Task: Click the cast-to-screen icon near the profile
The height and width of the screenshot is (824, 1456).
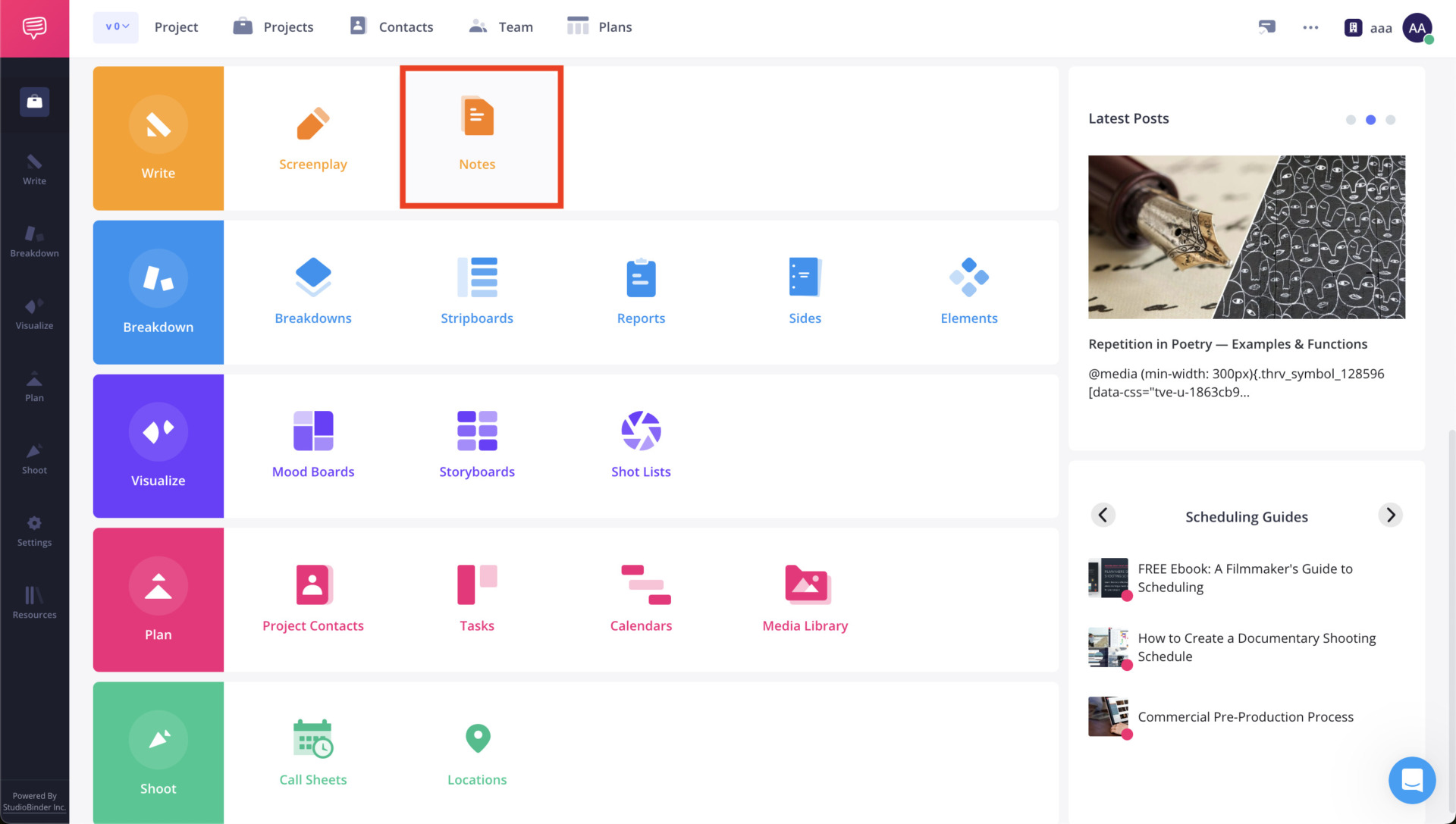Action: (x=1267, y=27)
